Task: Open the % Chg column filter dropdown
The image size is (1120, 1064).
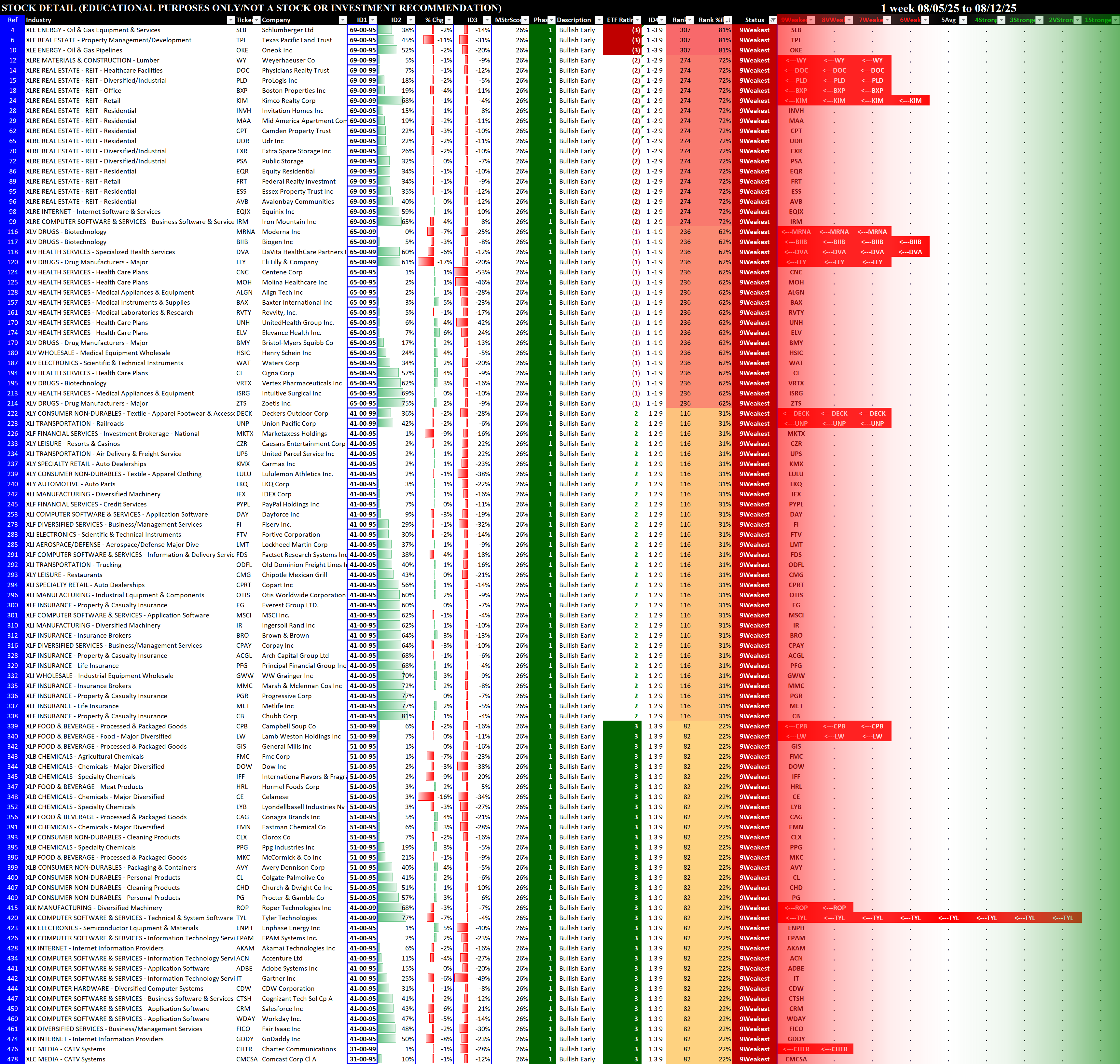Action: (x=449, y=20)
